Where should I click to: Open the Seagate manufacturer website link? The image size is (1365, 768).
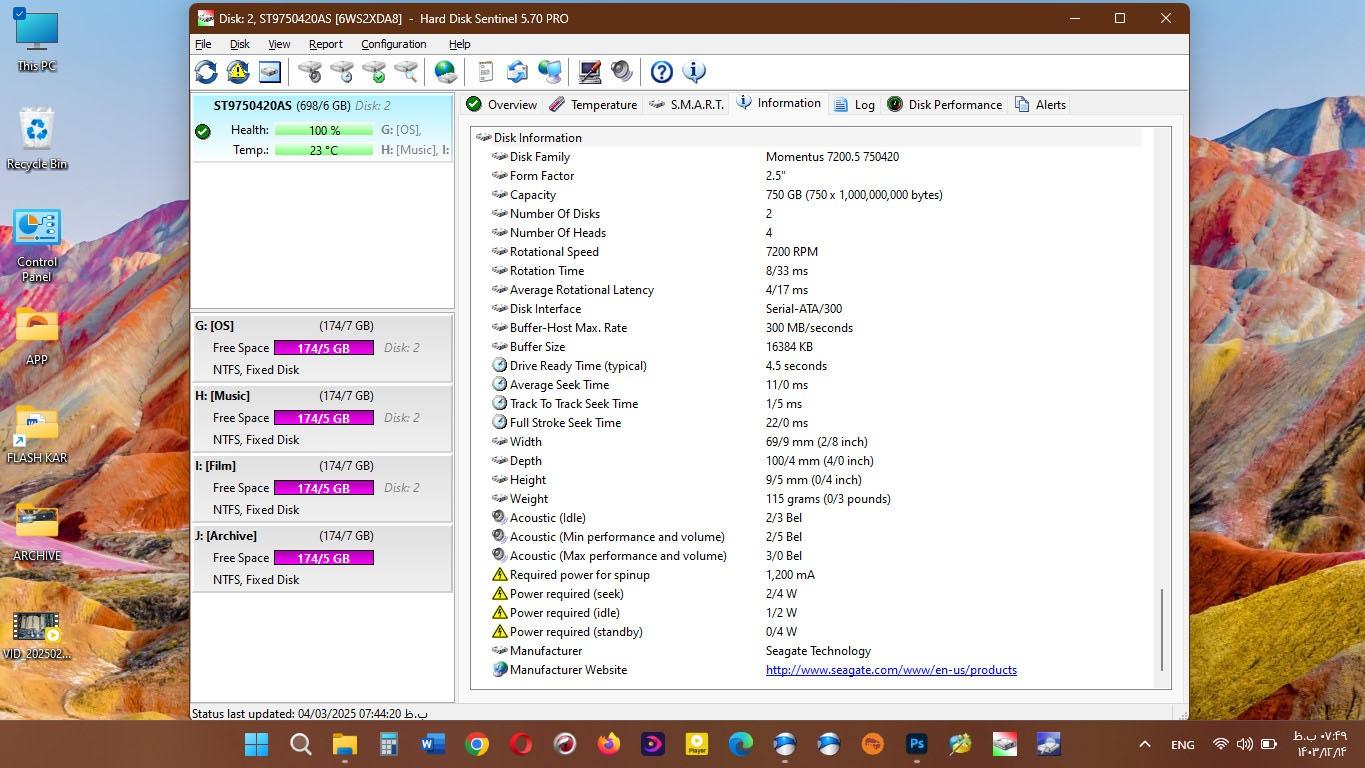891,670
